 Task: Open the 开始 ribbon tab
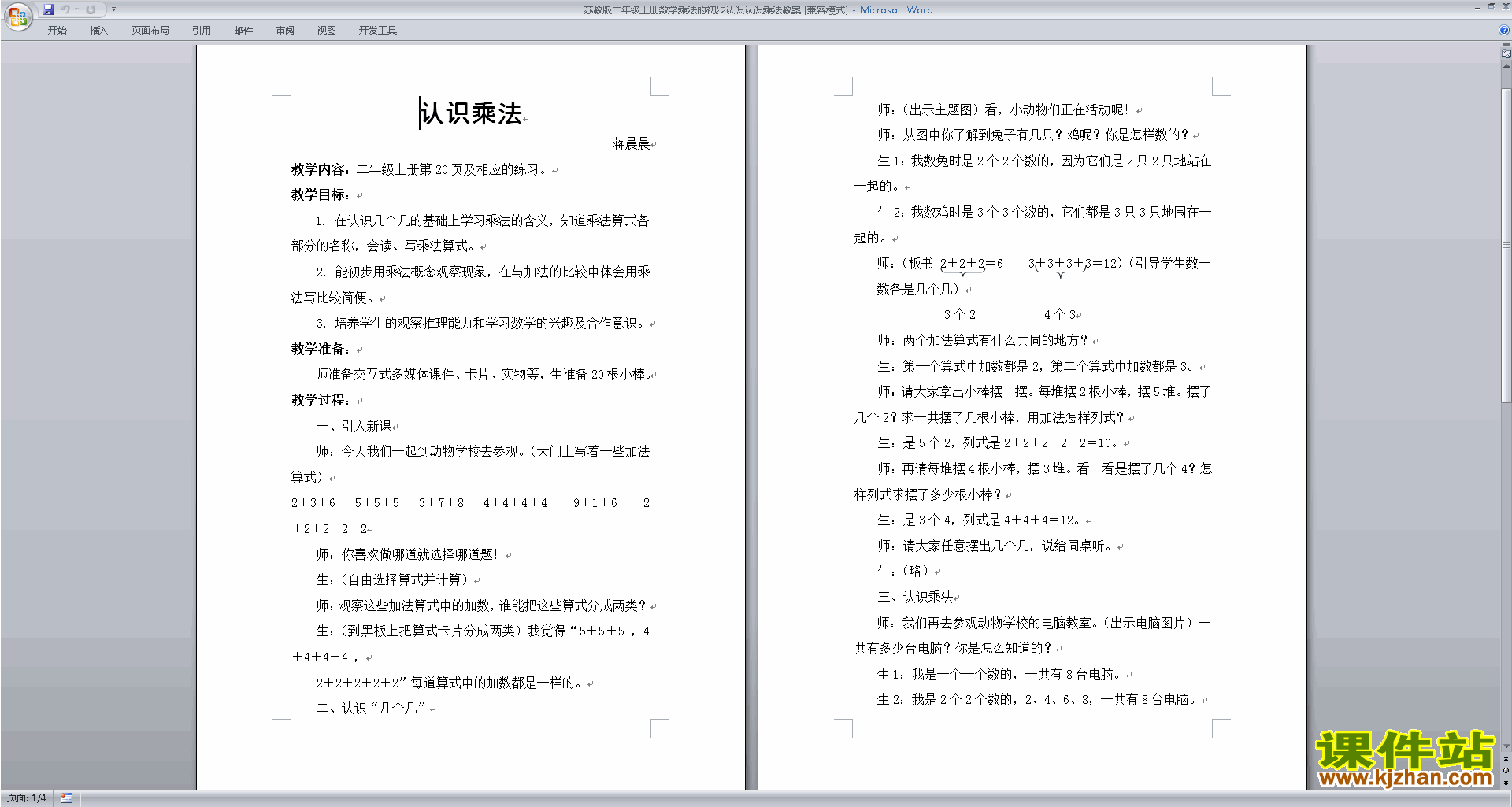(57, 31)
